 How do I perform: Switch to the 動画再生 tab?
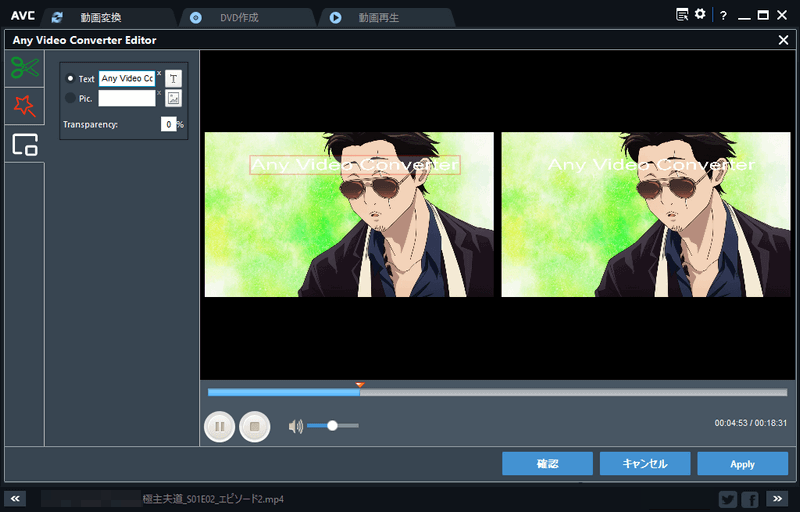click(379, 17)
